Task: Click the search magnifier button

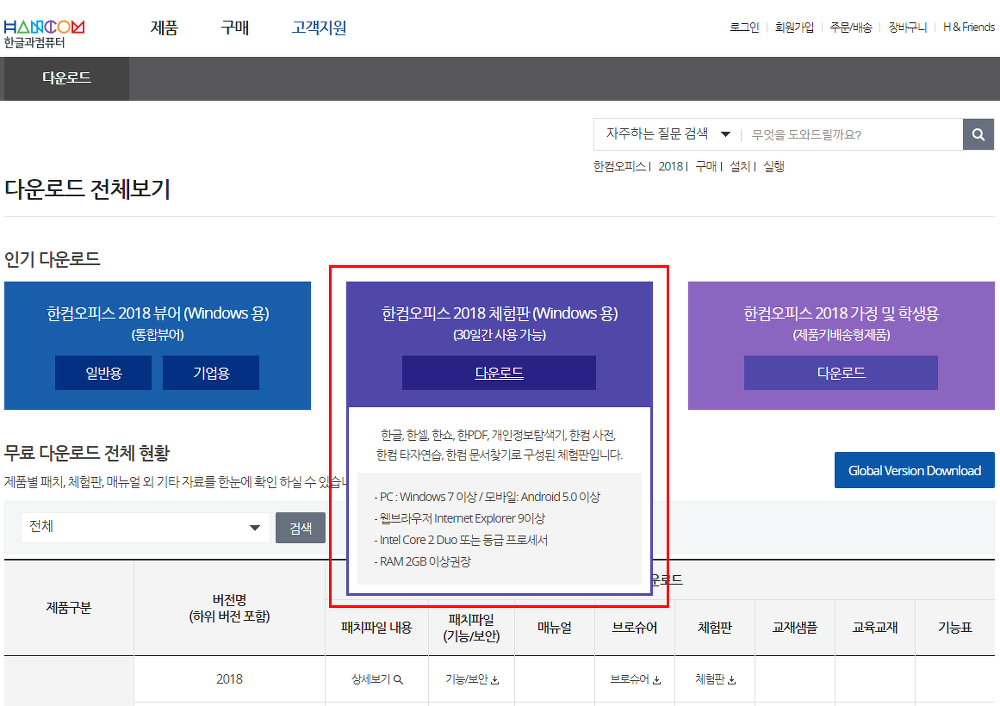Action: pyautogui.click(x=978, y=135)
